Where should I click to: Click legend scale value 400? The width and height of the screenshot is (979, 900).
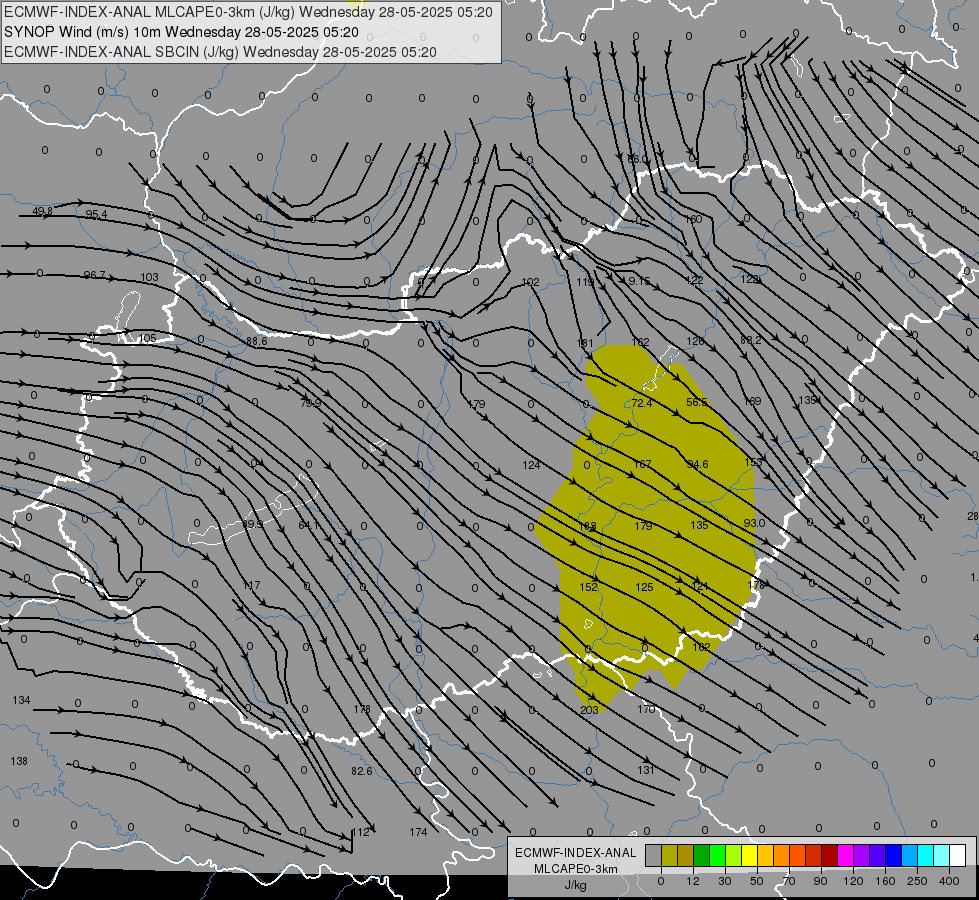pyautogui.click(x=949, y=881)
